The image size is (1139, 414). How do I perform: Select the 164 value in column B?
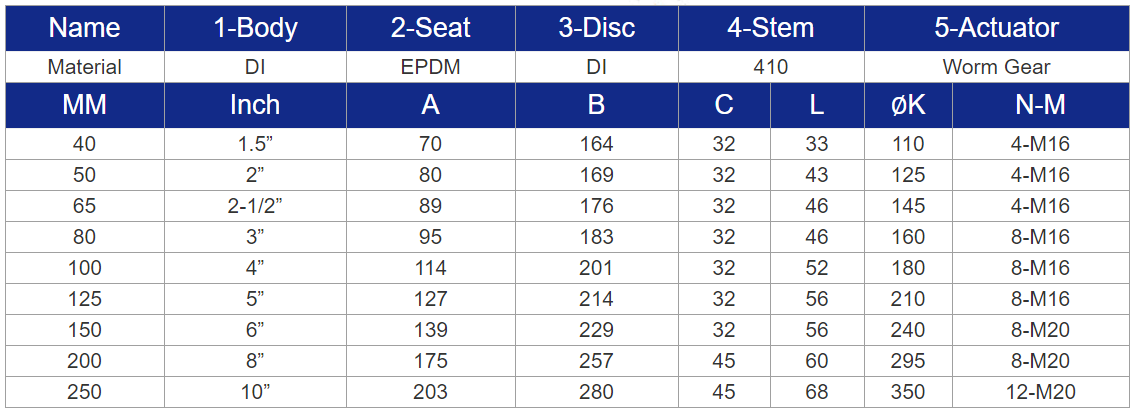point(597,144)
